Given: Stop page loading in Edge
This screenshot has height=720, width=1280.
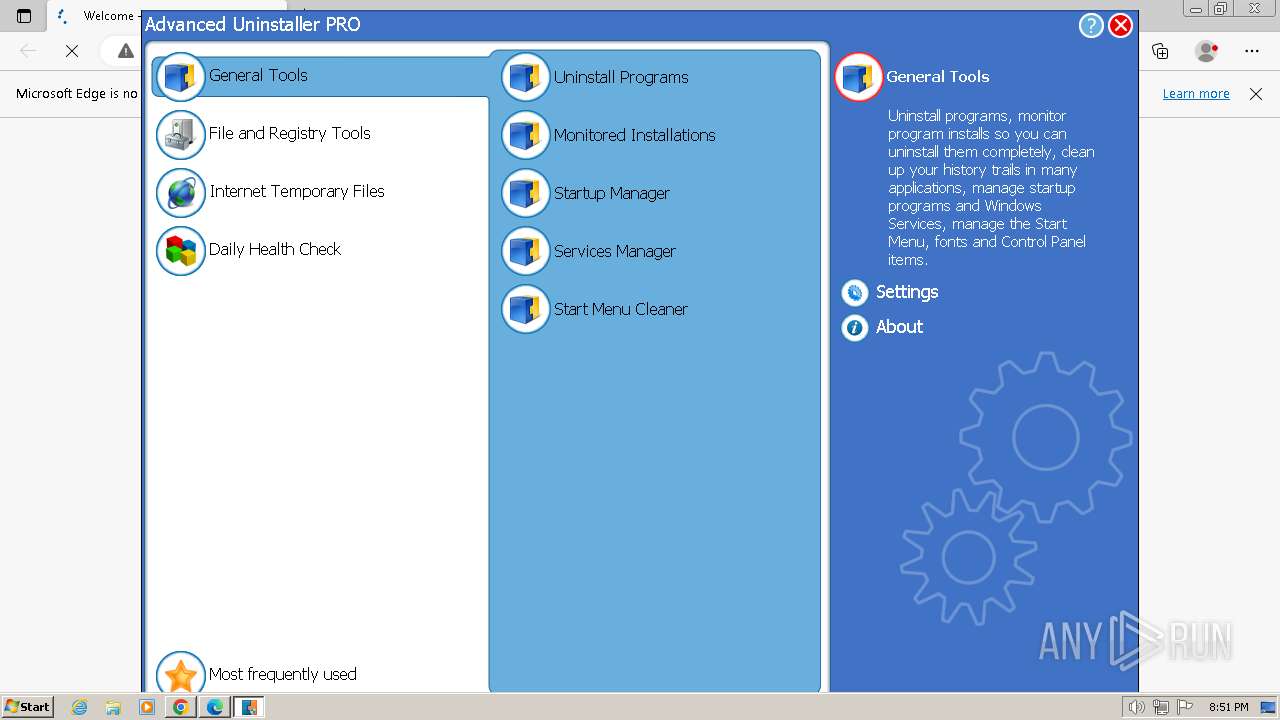Looking at the screenshot, I should coord(72,51).
